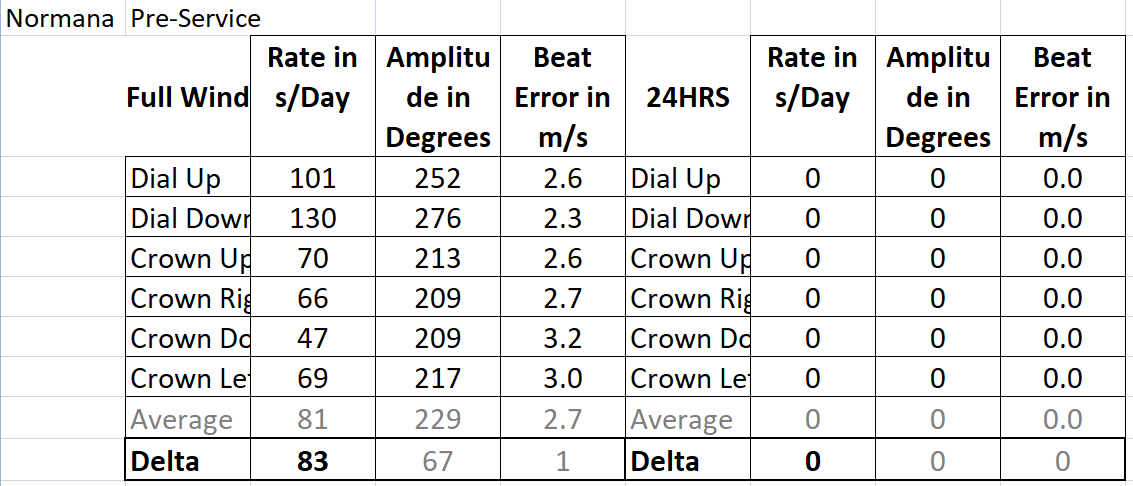This screenshot has width=1133, height=486.
Task: Click the Full Wind Amplitude header
Action: tap(437, 98)
